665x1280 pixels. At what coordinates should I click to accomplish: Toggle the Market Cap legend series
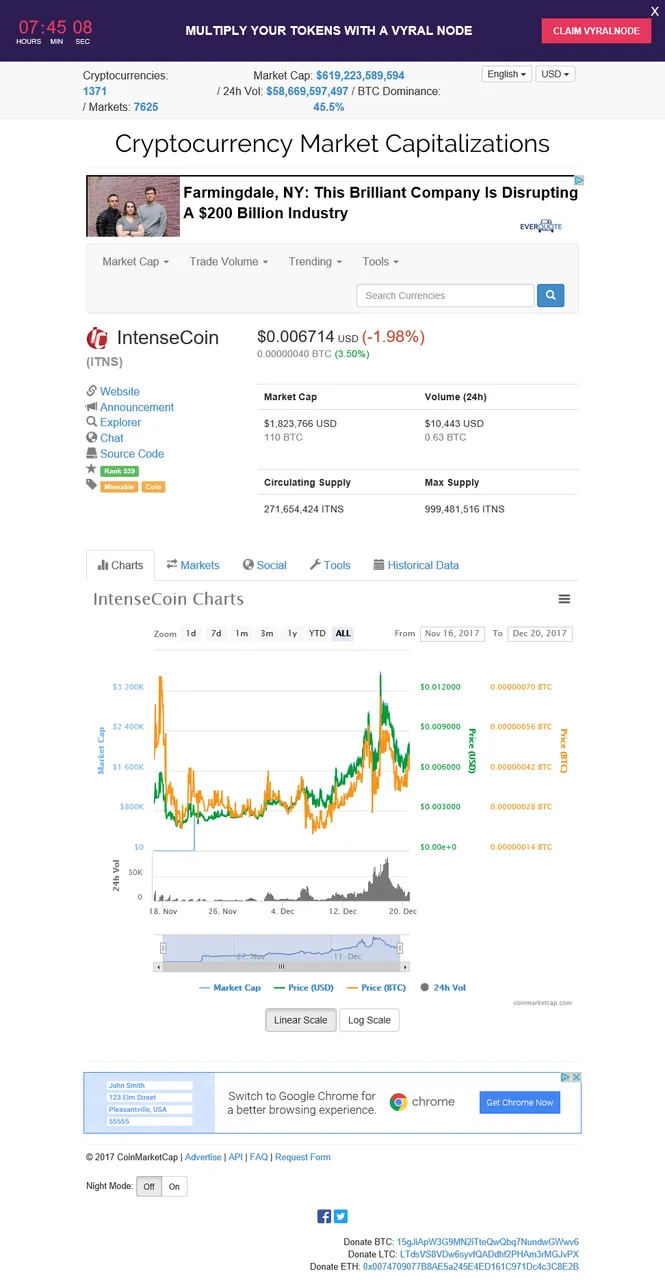click(x=230, y=987)
